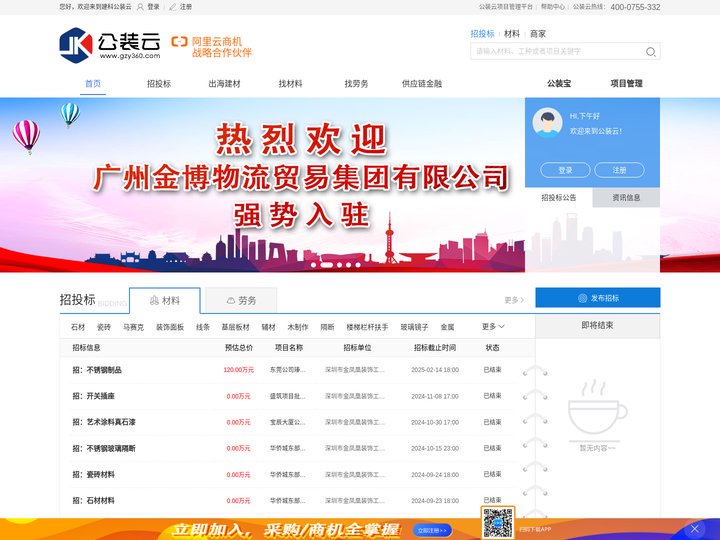Open bid row 招：艺术涂料真石漆
The image size is (720, 540).
(x=104, y=422)
